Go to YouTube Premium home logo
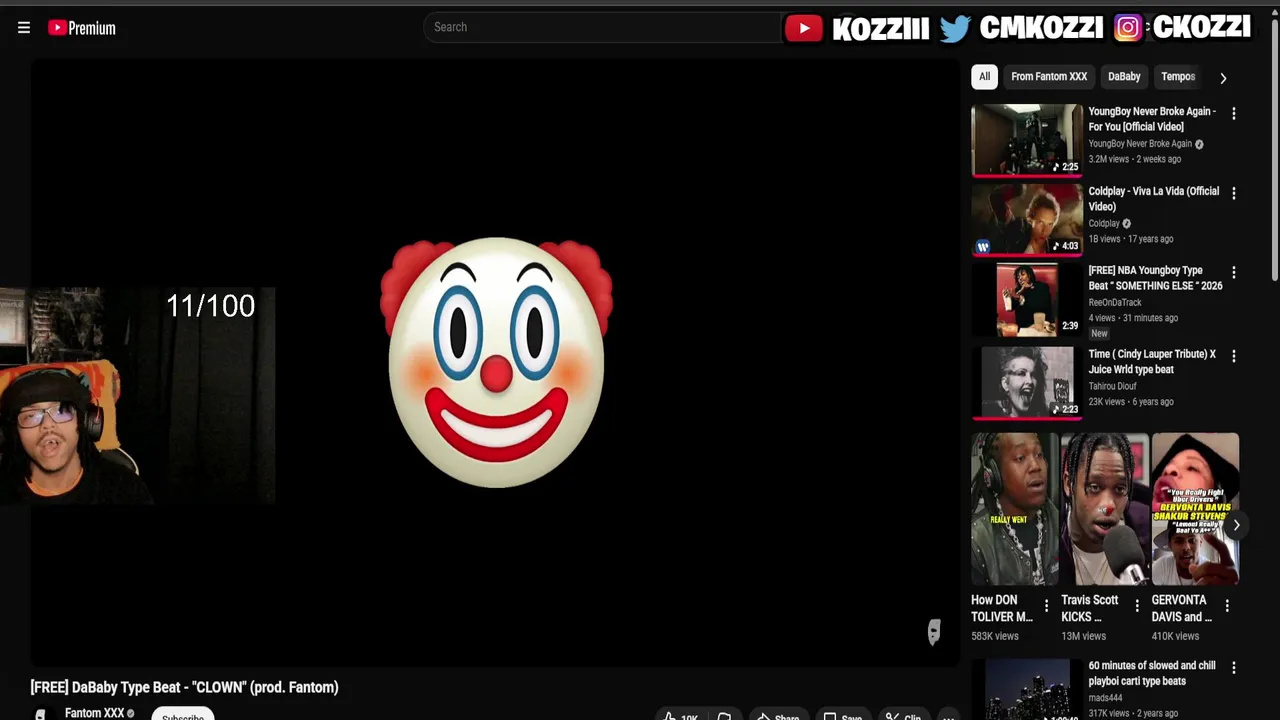The width and height of the screenshot is (1280, 720). (x=82, y=28)
